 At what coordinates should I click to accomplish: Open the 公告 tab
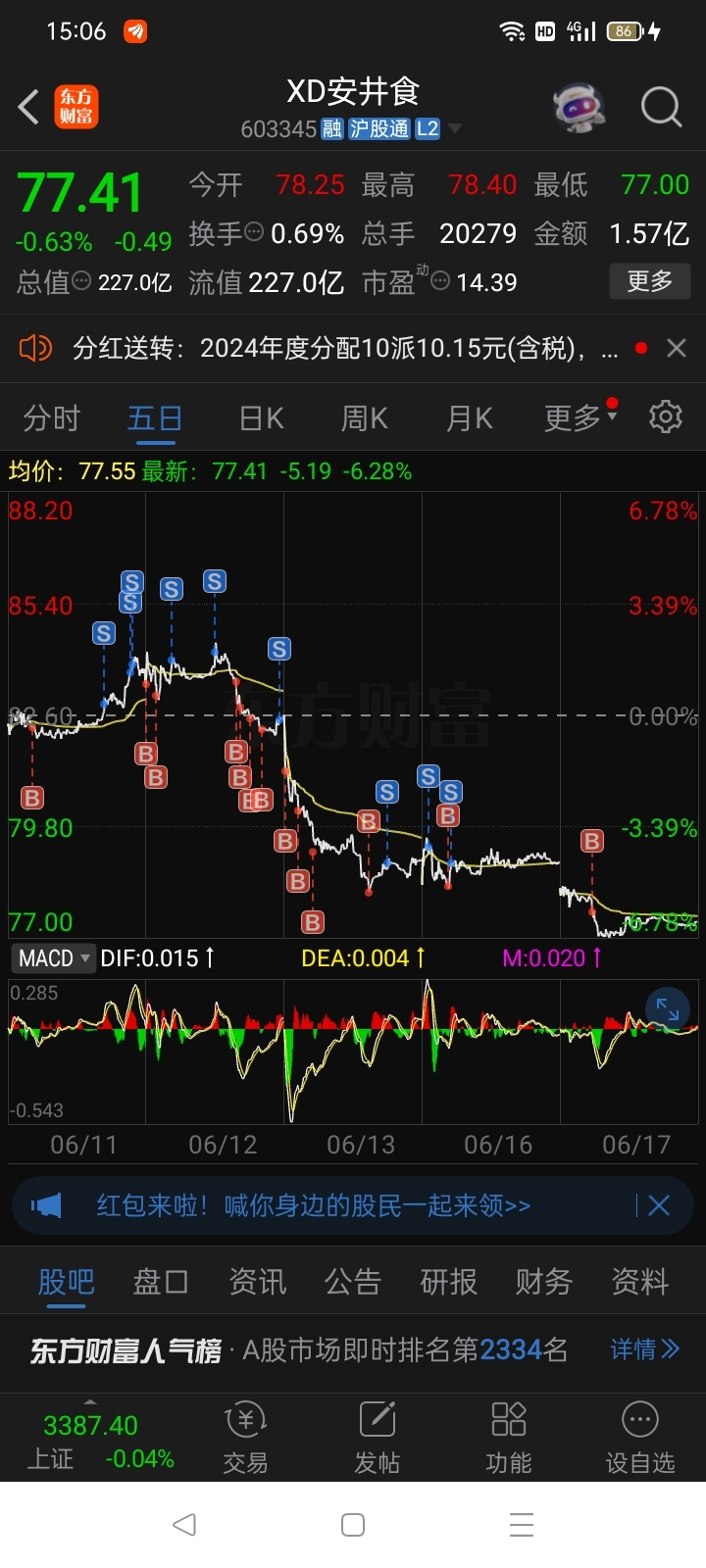pos(353,1282)
